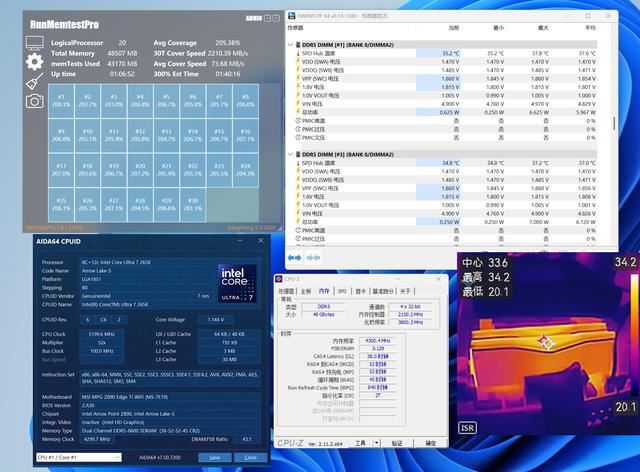
Task: Click the broom cleanup icon in RunMemtestPro
Action: coord(35,81)
